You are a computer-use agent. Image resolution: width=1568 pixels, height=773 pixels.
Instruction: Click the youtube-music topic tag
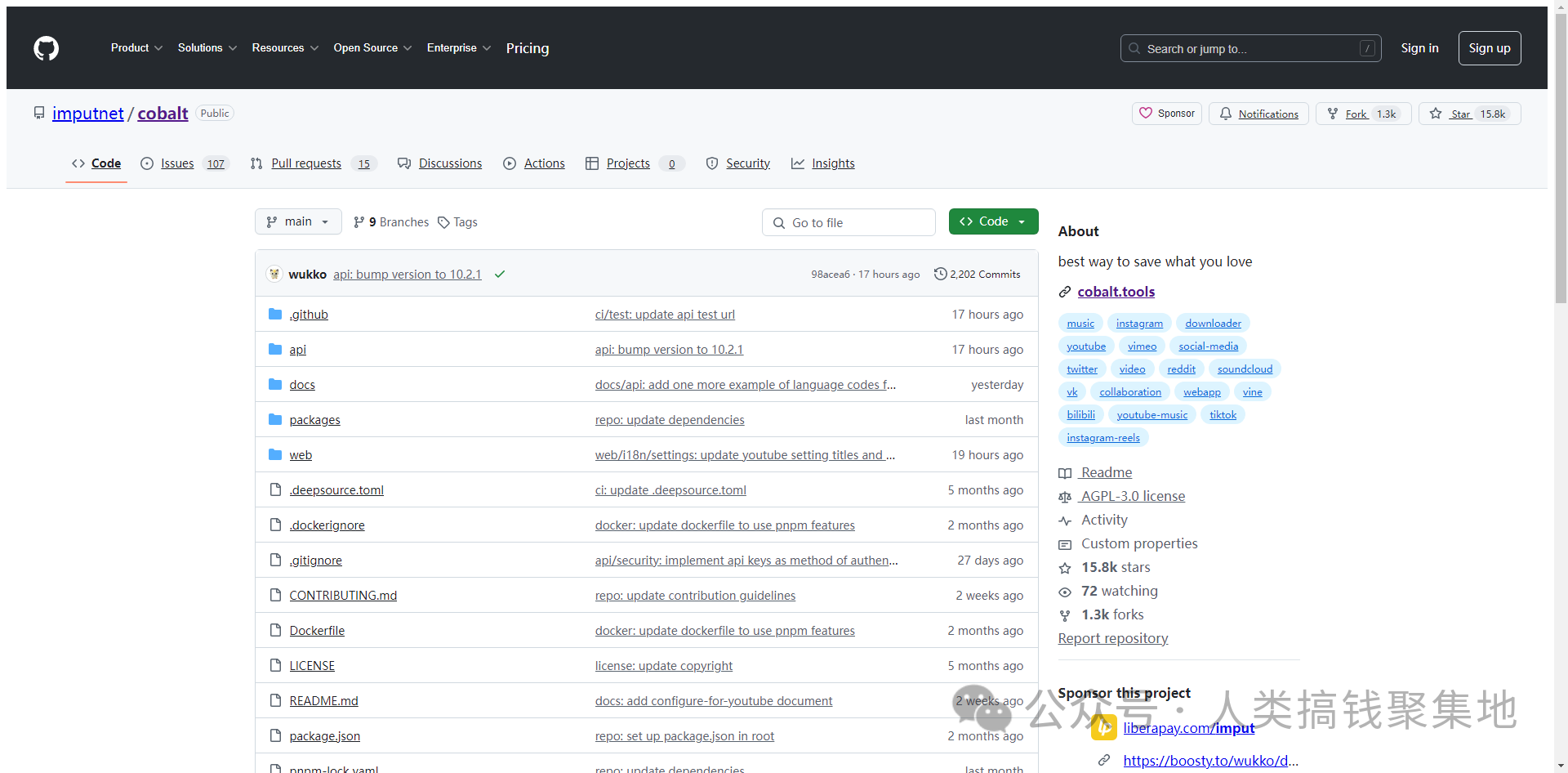point(1151,415)
